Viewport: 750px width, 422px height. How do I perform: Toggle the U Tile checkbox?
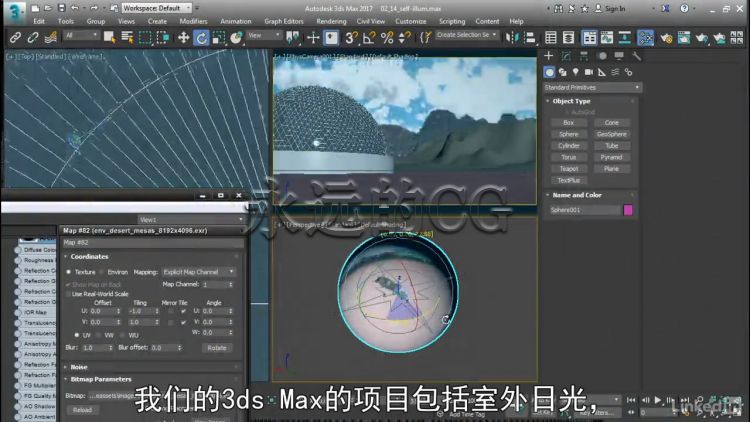(x=183, y=311)
